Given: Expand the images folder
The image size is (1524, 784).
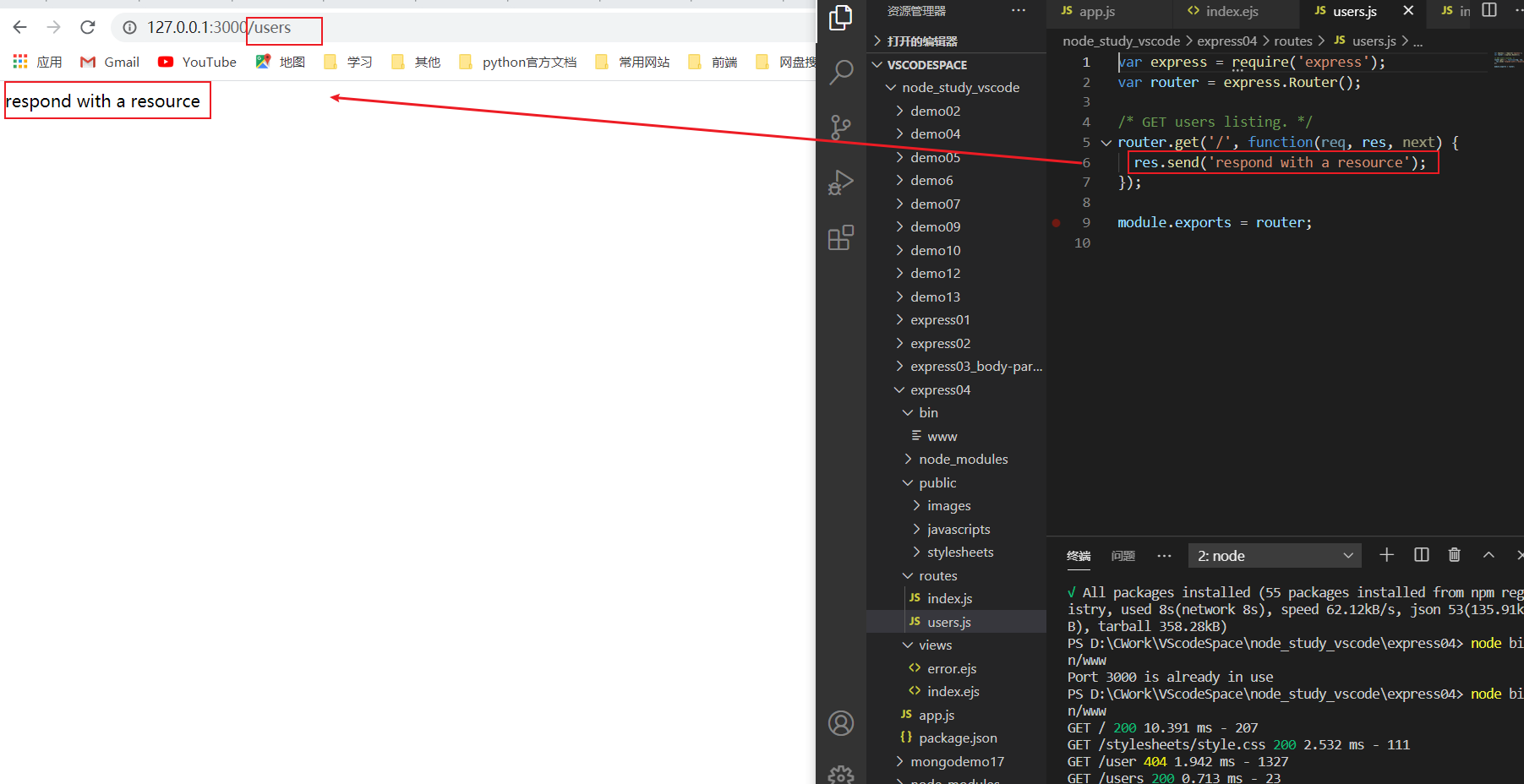Looking at the screenshot, I should click(x=956, y=505).
